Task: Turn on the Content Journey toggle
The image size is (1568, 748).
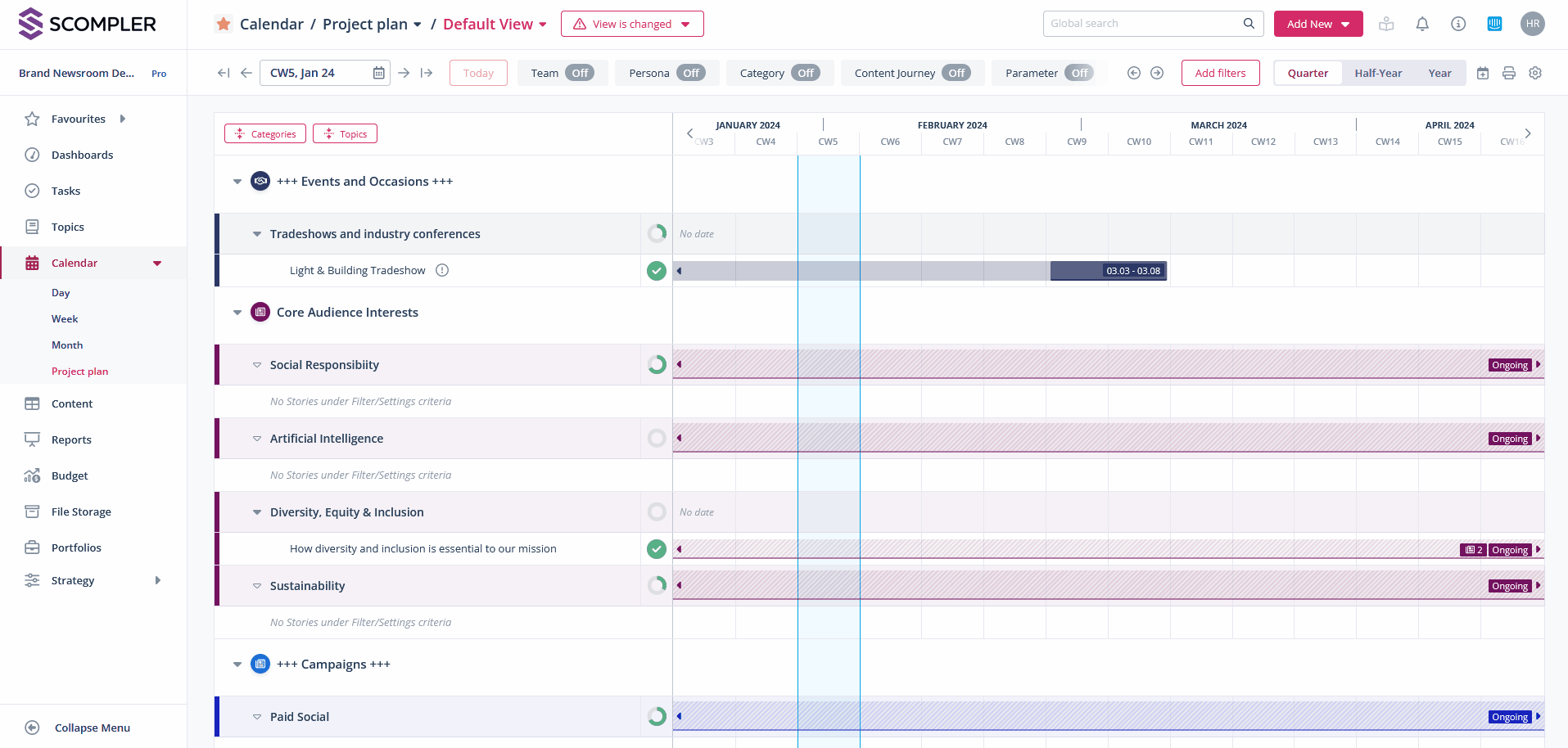Action: (956, 73)
